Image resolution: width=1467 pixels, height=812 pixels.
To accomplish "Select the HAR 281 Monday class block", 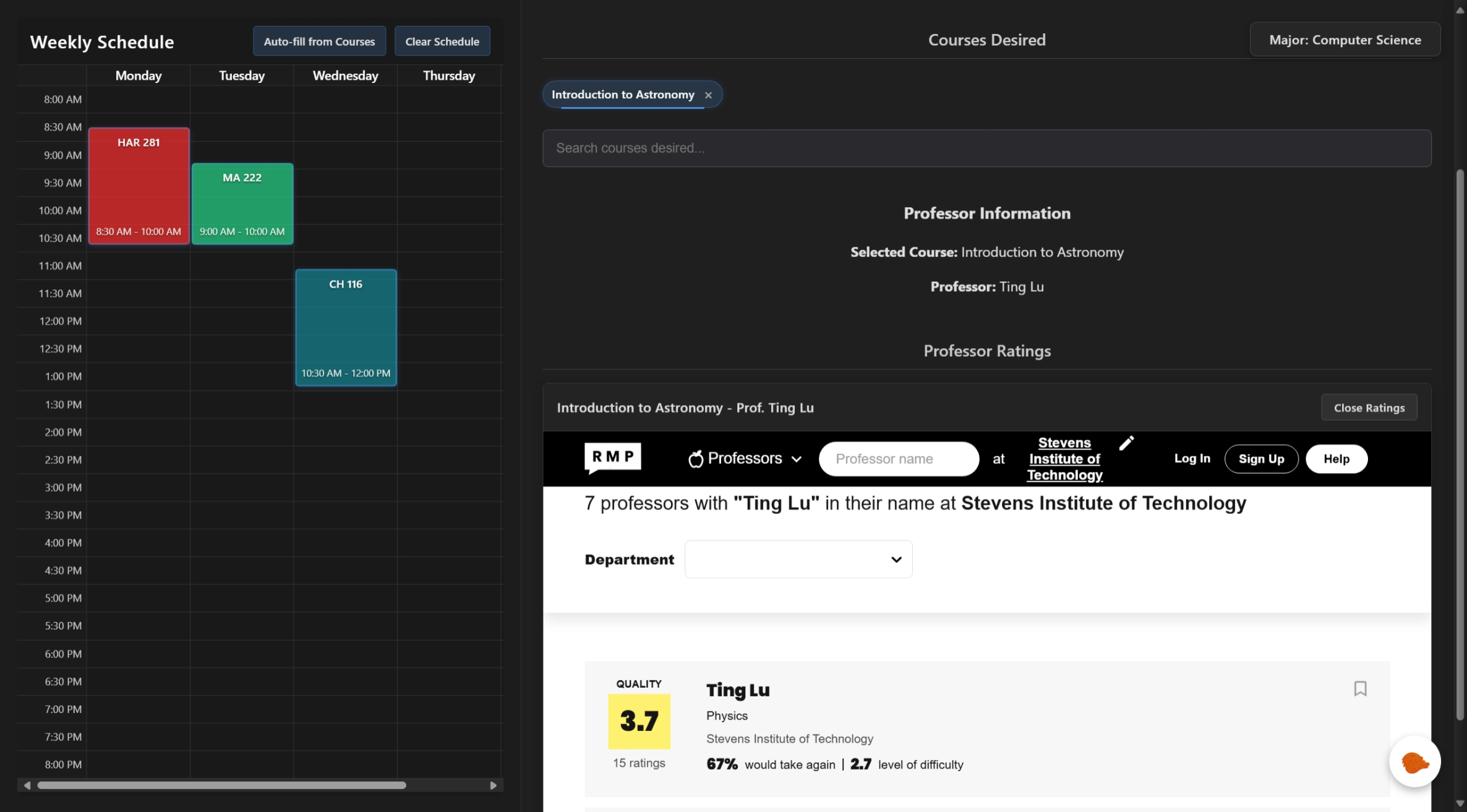I will click(139, 186).
